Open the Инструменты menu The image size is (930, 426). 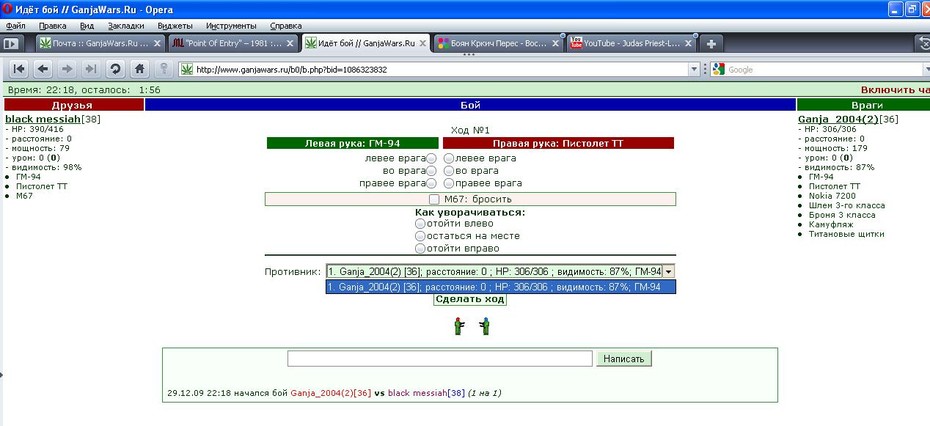231,26
